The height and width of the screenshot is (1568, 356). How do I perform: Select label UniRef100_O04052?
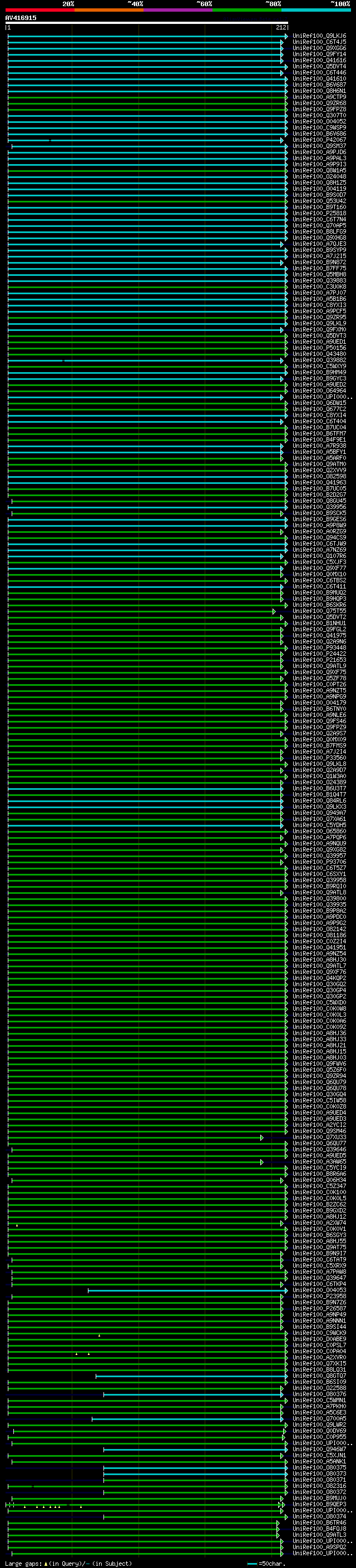(319, 121)
